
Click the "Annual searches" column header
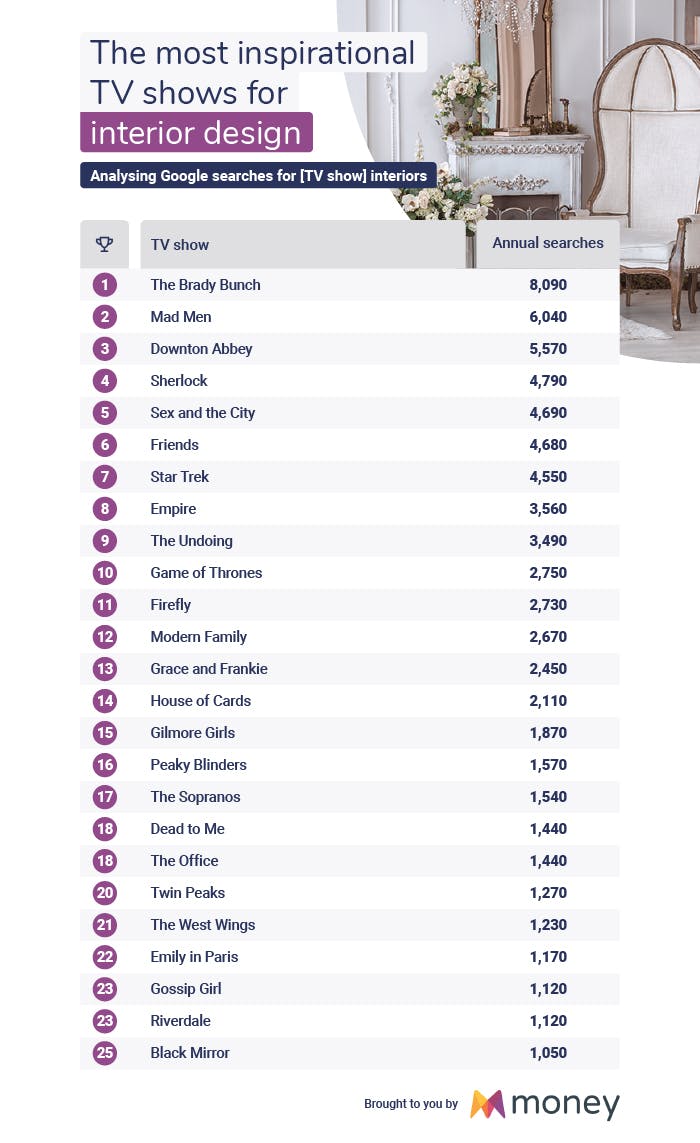(548, 243)
